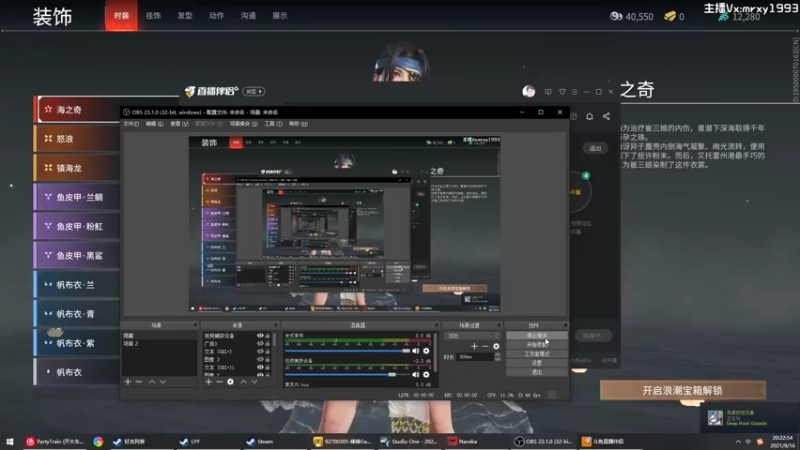Image resolution: width=800 pixels, height=450 pixels.
Task: Open settings gear for 视频捕获设备 mixer channel
Action: pos(426,374)
